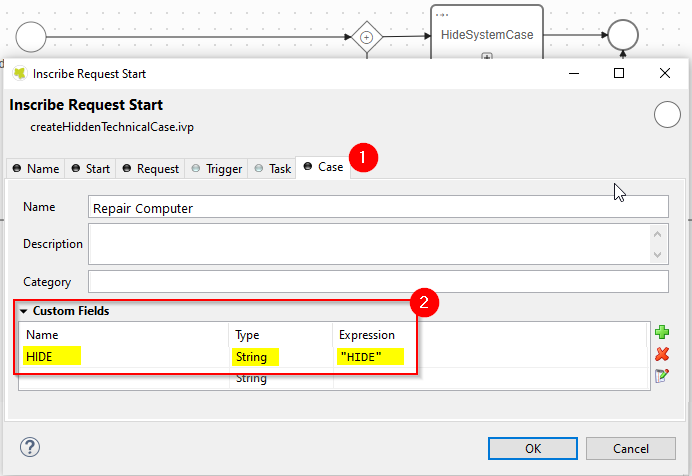692x476 pixels.
Task: Switch to the Task tab
Action: 273,169
